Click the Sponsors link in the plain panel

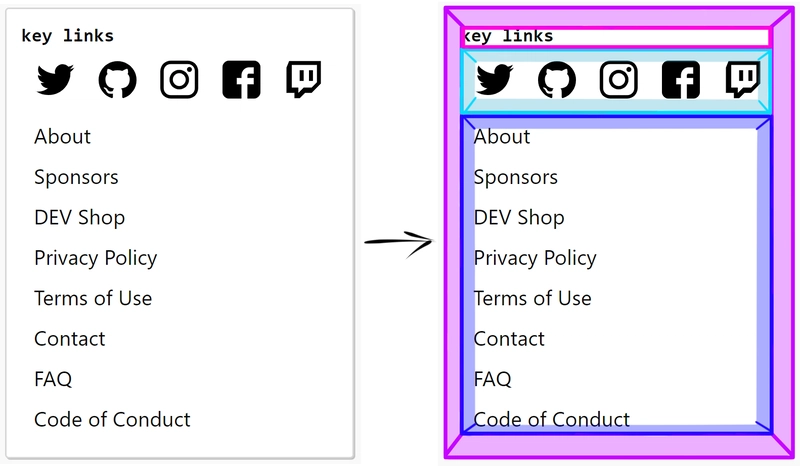[x=76, y=178]
